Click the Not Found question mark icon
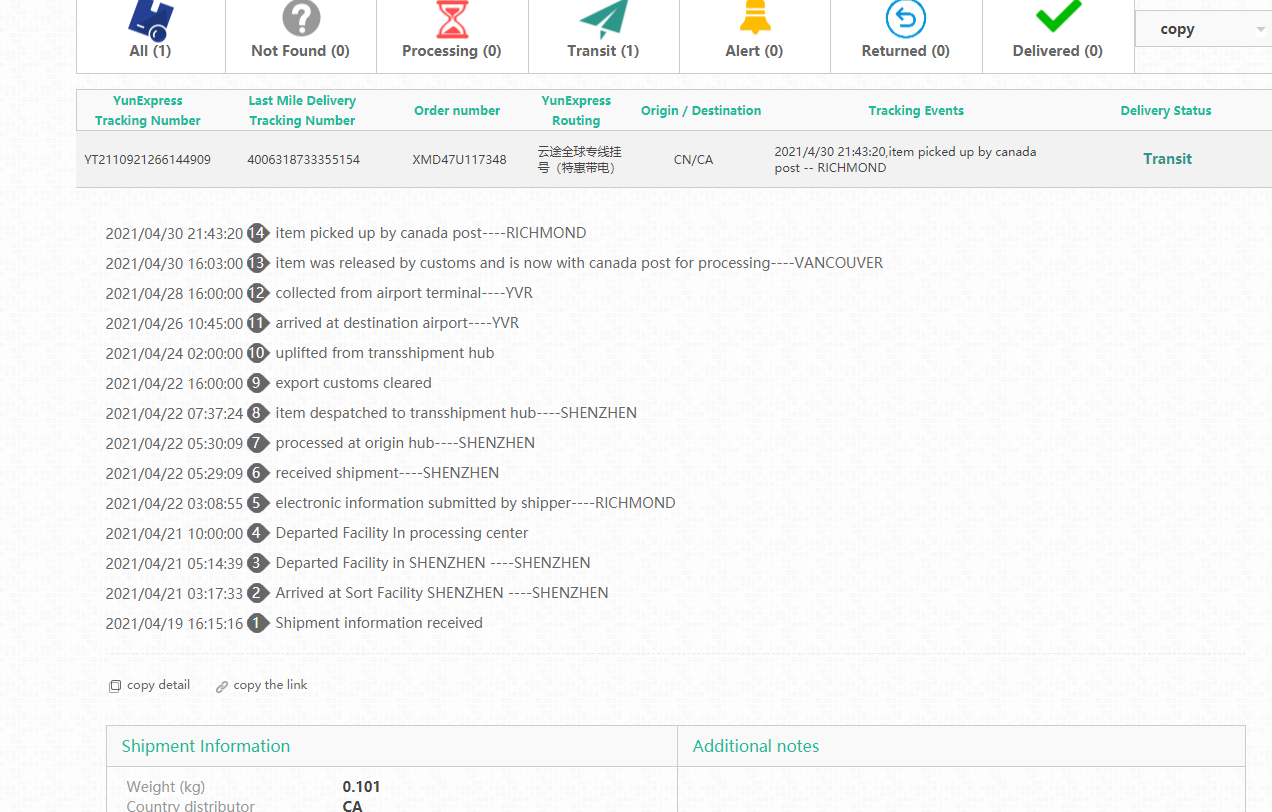 pyautogui.click(x=301, y=18)
